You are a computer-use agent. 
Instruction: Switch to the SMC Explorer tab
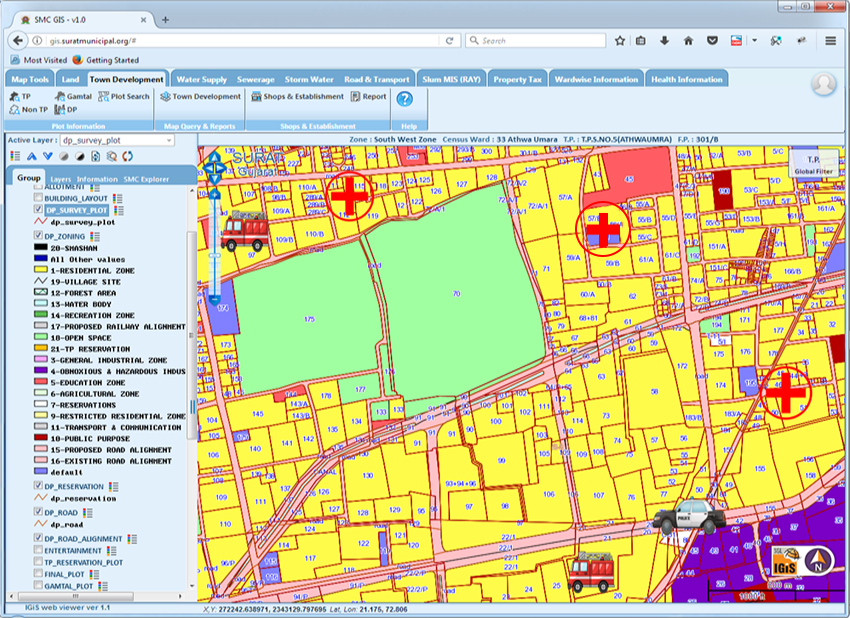pyautogui.click(x=146, y=179)
